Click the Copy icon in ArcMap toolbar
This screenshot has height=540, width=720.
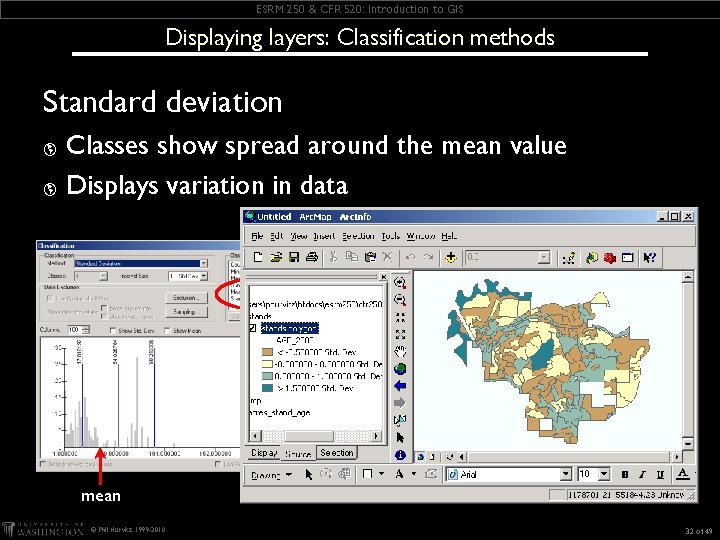[x=352, y=258]
